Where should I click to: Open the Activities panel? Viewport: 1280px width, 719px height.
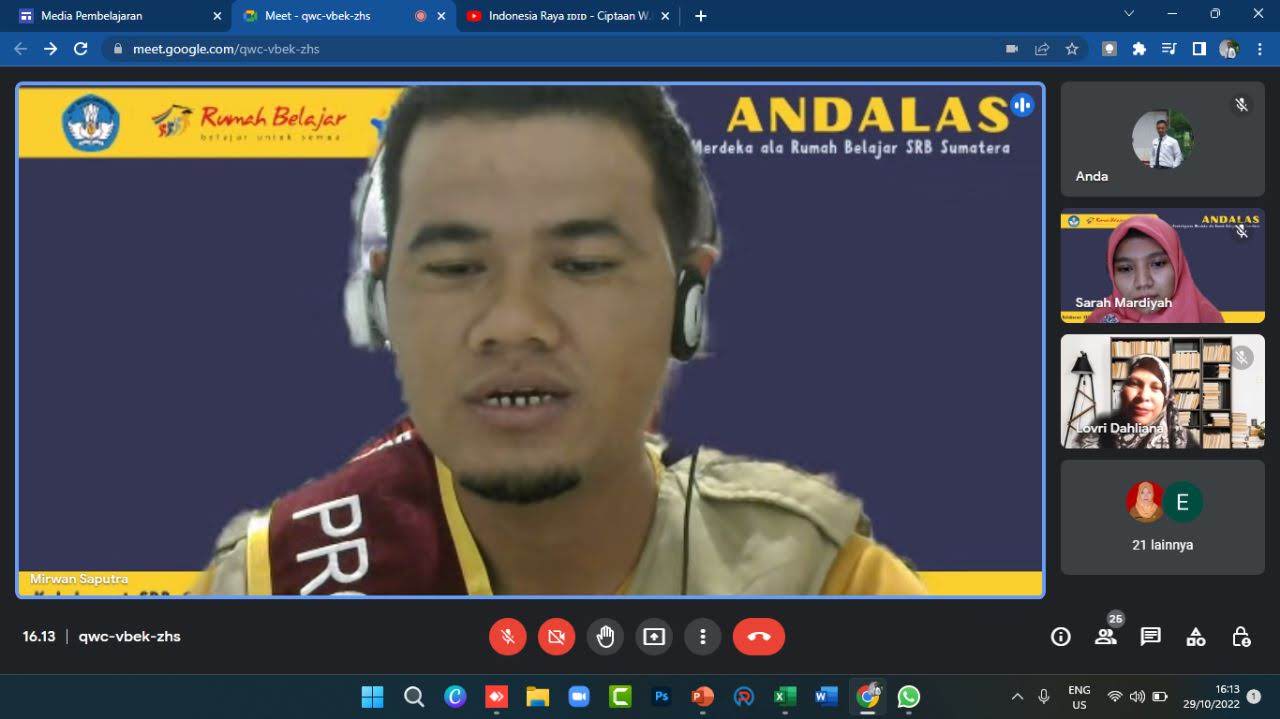click(1196, 637)
